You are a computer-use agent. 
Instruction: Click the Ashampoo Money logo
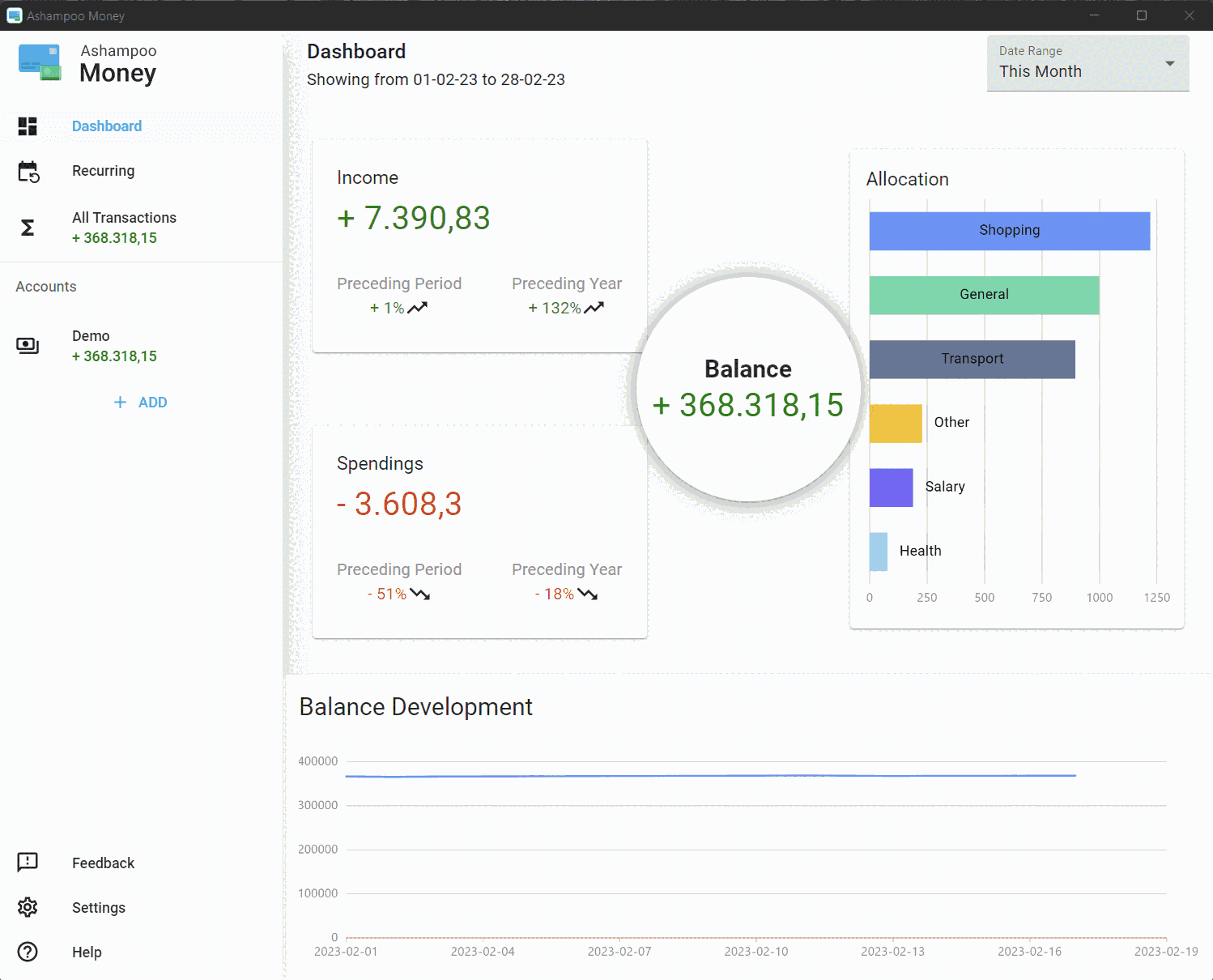click(x=40, y=62)
